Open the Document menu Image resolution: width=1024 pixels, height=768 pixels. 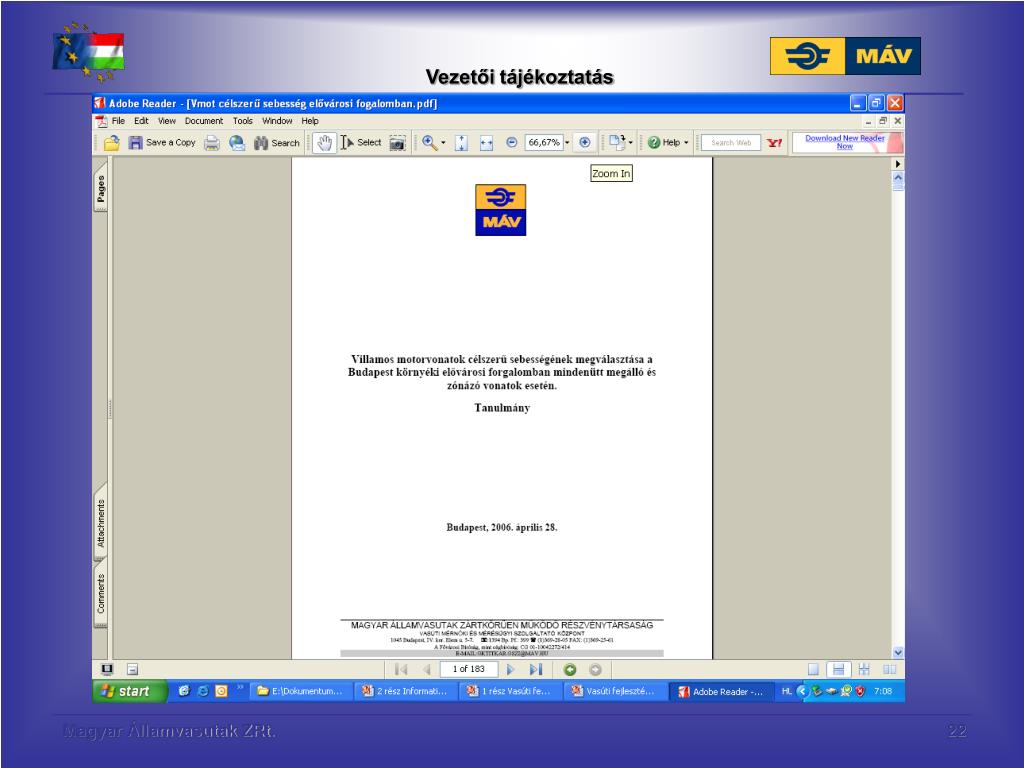pyautogui.click(x=204, y=121)
